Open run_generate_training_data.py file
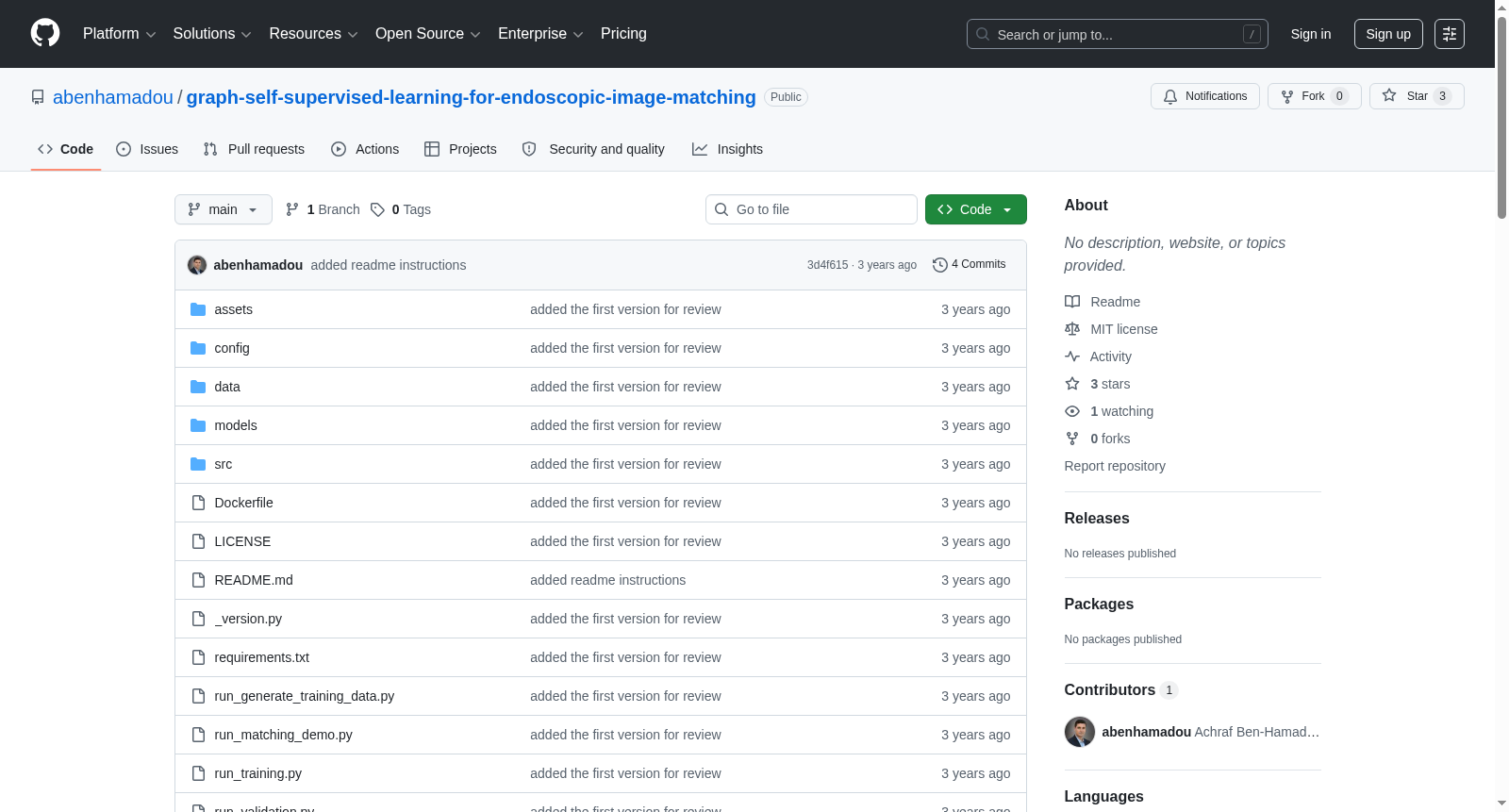1509x812 pixels. tap(304, 696)
